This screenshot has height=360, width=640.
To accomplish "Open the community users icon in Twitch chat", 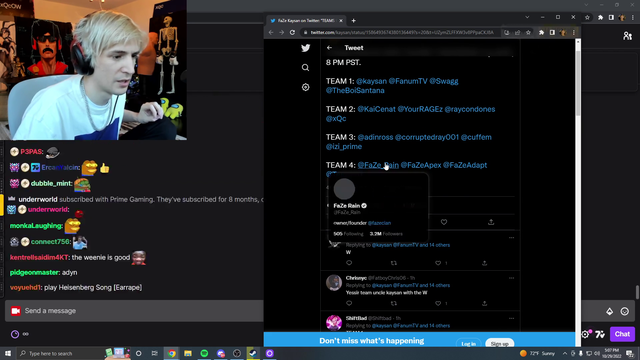I will coord(627,36).
